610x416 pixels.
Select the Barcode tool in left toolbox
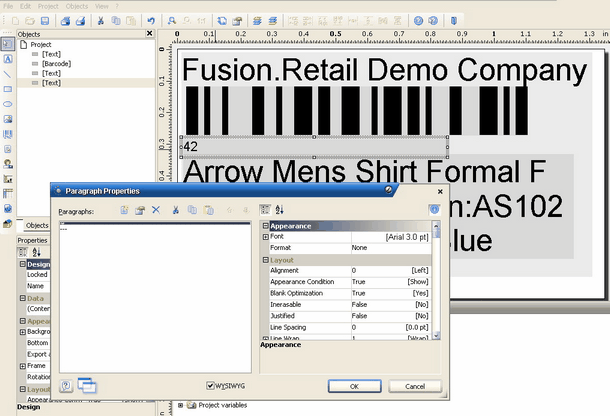[x=8, y=134]
